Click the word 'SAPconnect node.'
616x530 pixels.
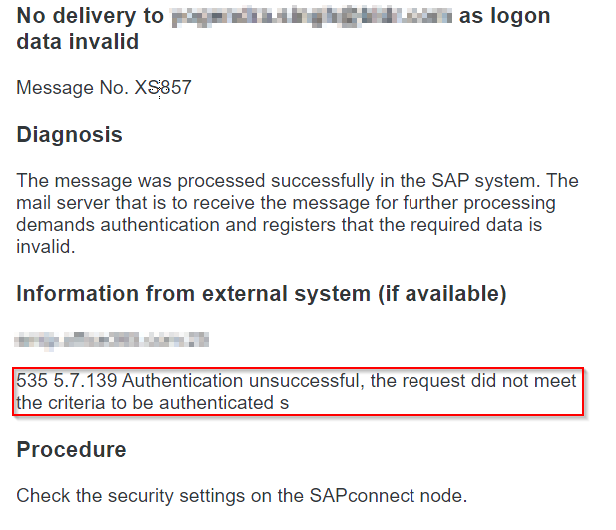pyautogui.click(x=388, y=495)
